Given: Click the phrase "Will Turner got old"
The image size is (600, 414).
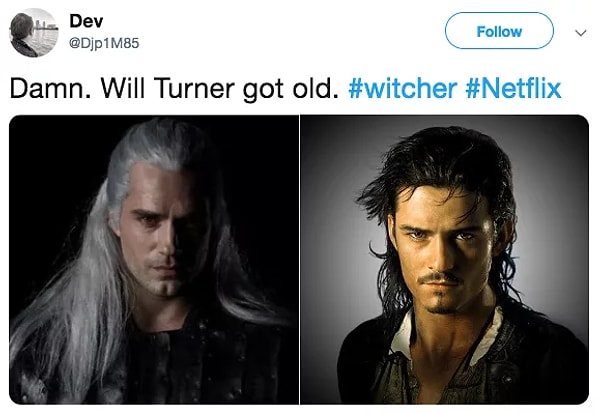Looking at the screenshot, I should coord(220,89).
